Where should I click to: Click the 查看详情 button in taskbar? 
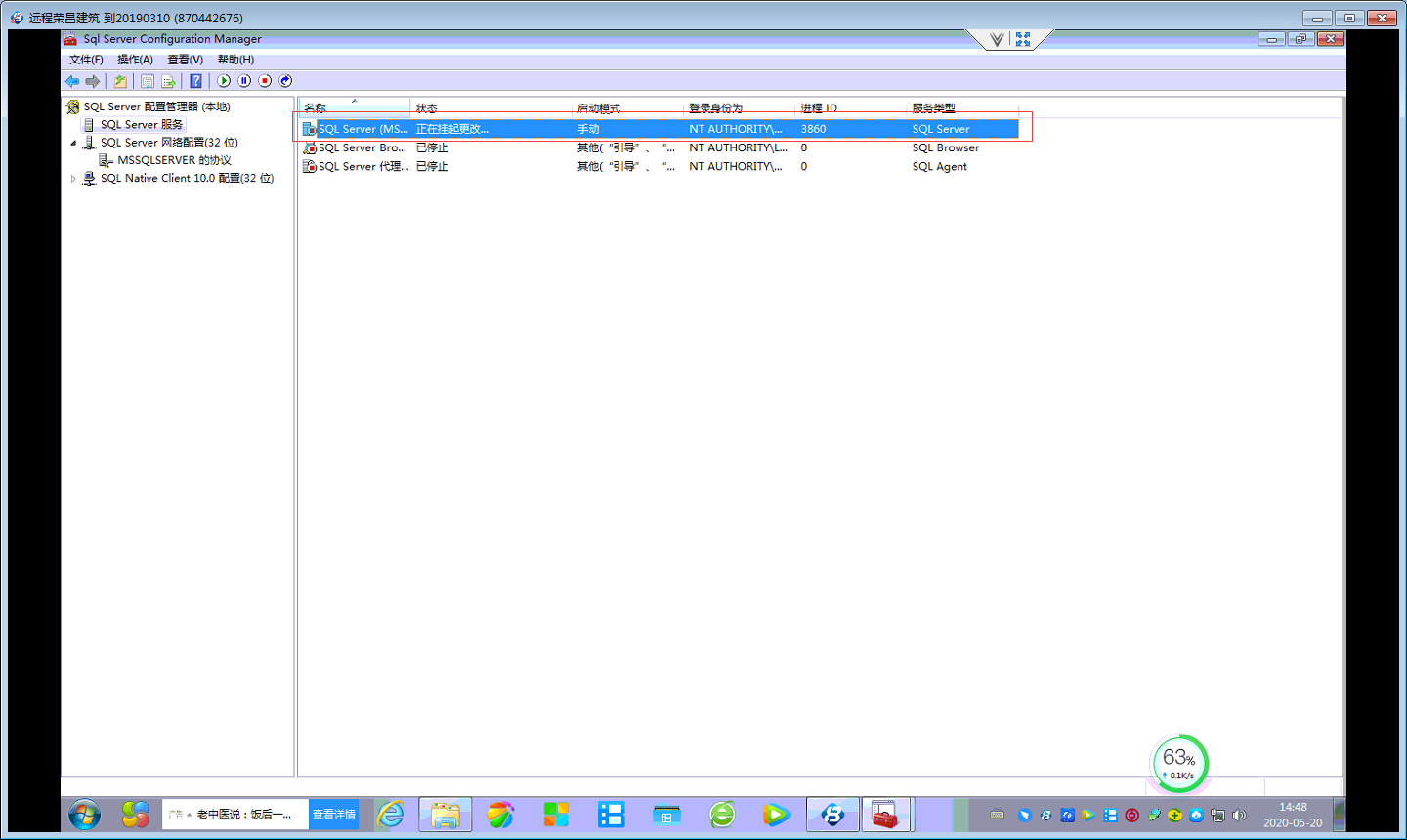point(334,814)
